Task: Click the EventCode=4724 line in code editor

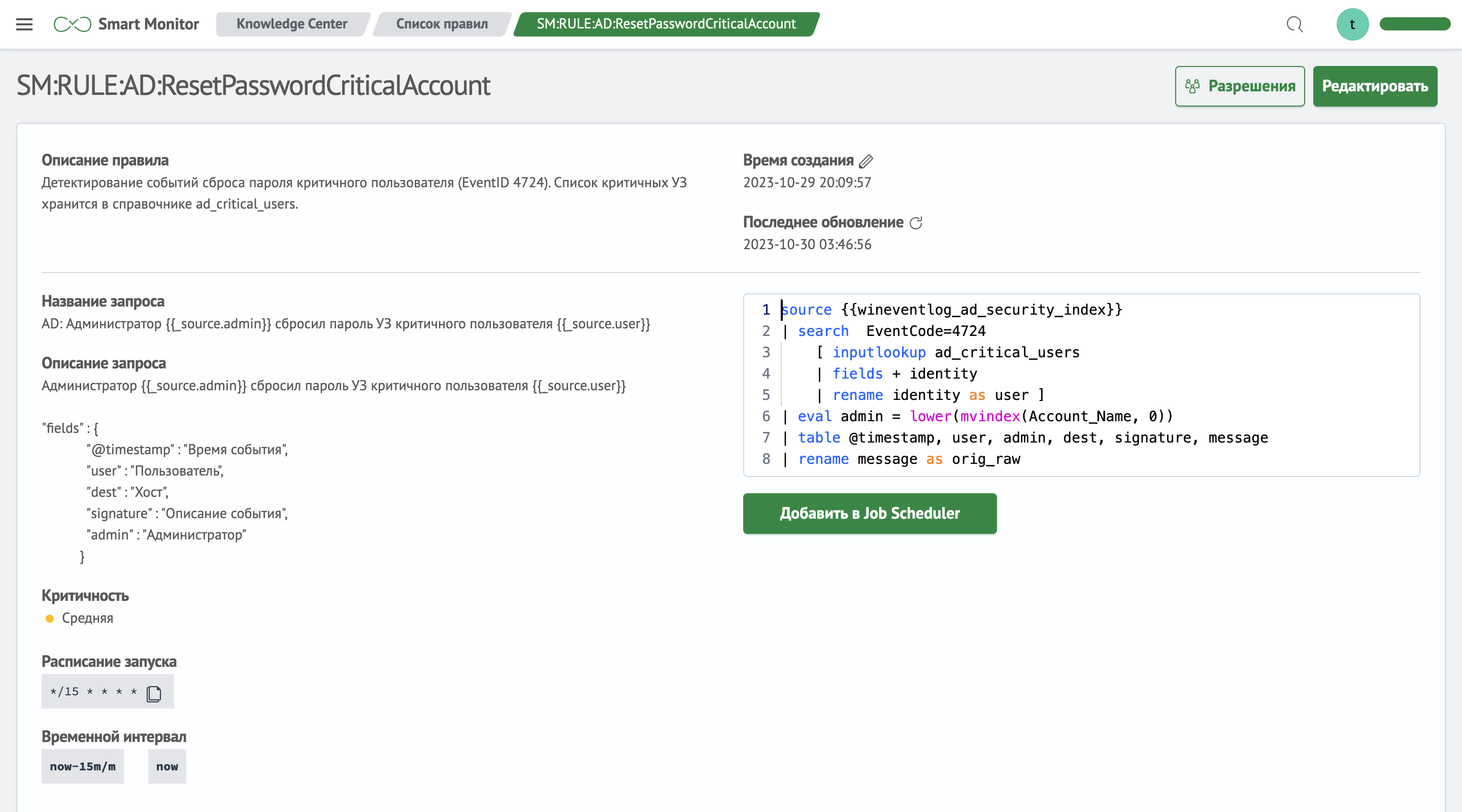Action: click(x=925, y=331)
